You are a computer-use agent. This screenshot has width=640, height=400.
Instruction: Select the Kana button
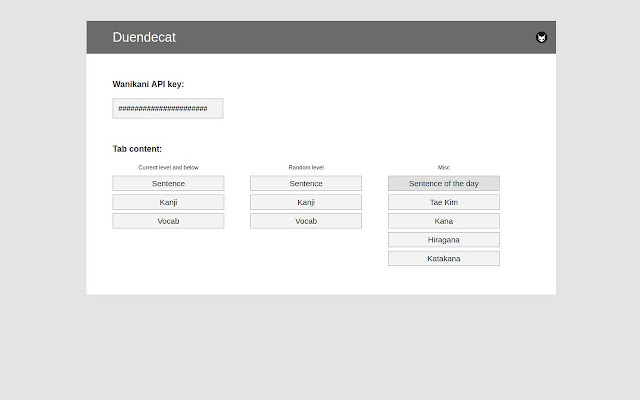[x=444, y=221]
